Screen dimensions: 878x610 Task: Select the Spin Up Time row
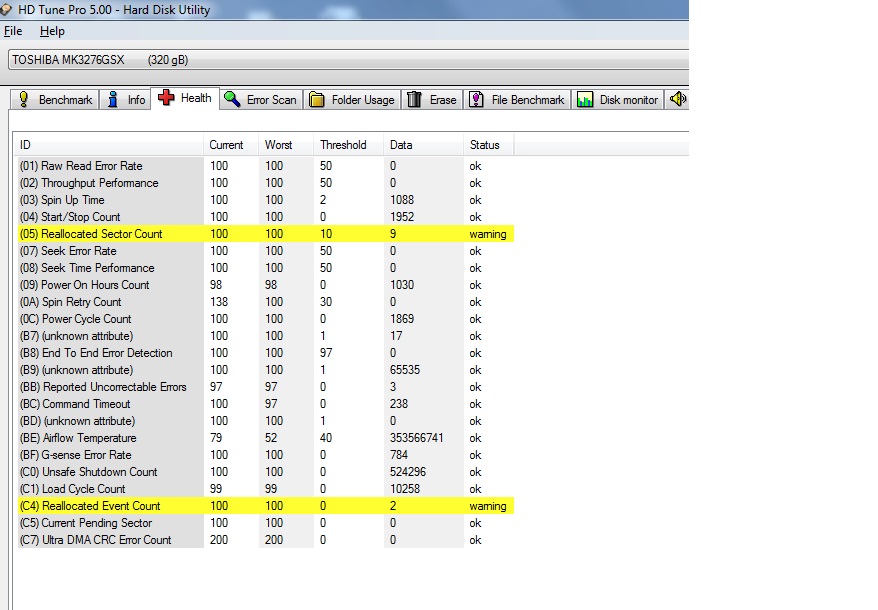click(x=266, y=200)
